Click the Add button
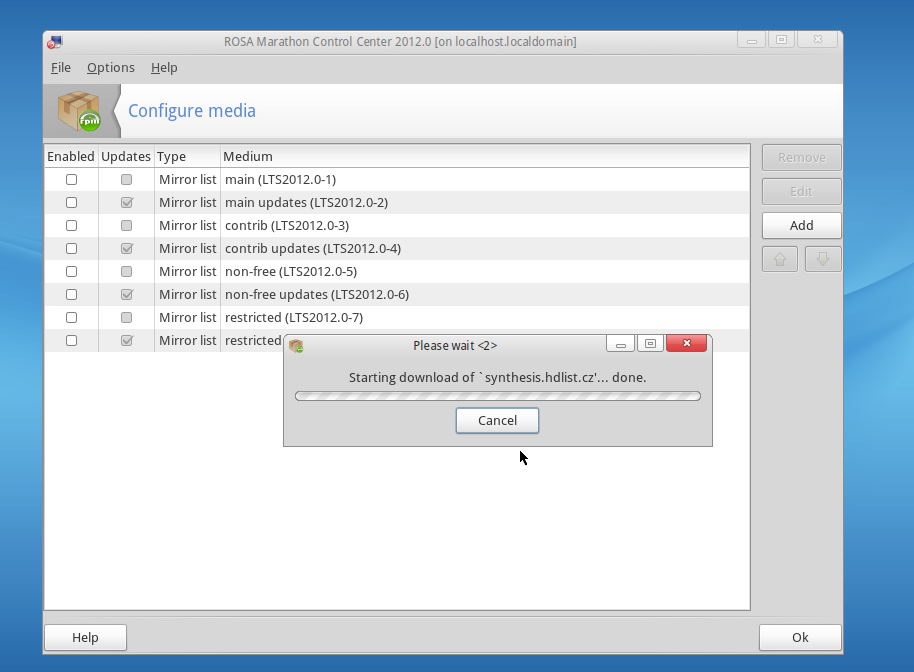The image size is (914, 672). click(801, 226)
